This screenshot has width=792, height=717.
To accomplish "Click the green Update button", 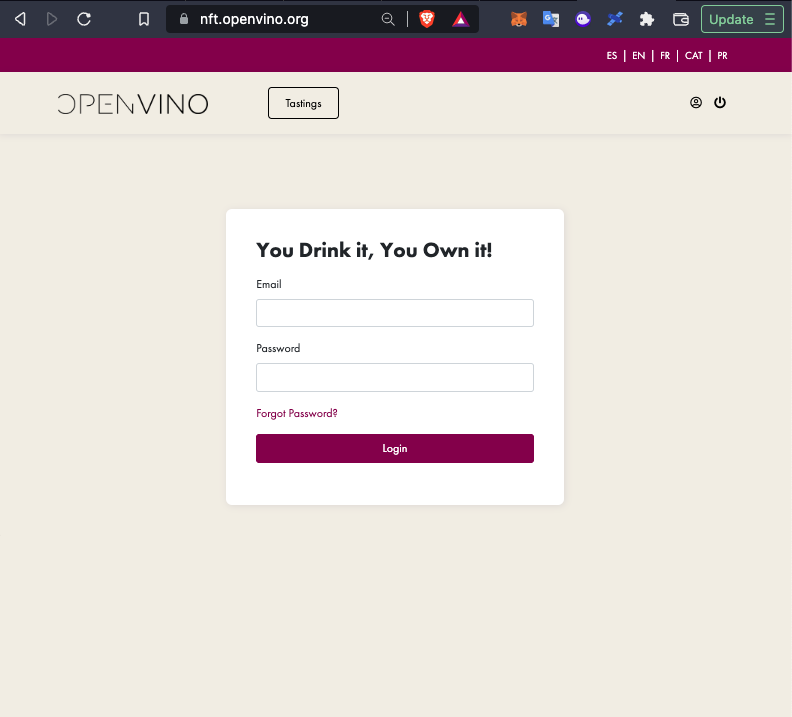I will tap(731, 19).
